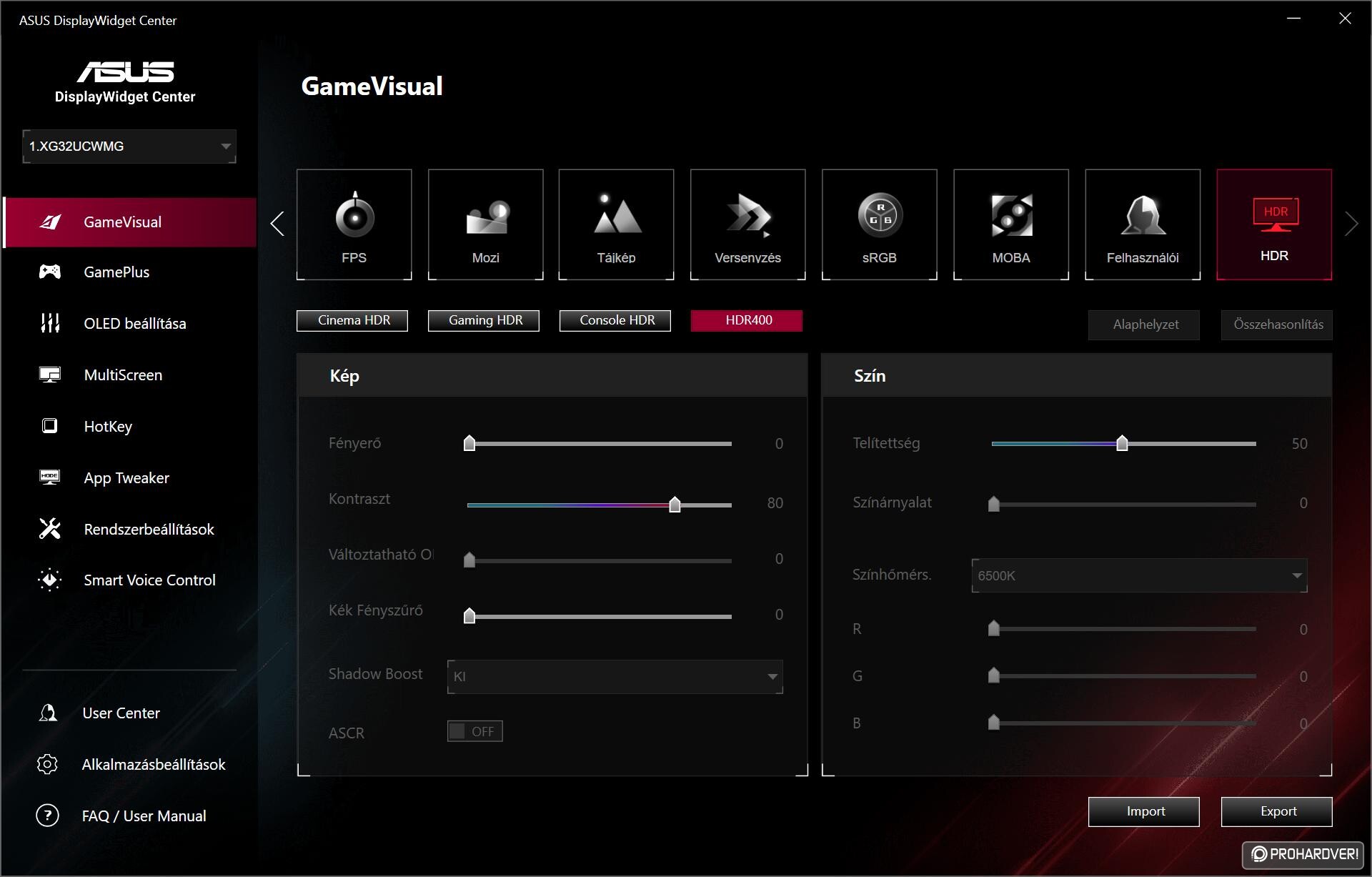Choose the Versenyzés racing mode icon

click(x=747, y=224)
